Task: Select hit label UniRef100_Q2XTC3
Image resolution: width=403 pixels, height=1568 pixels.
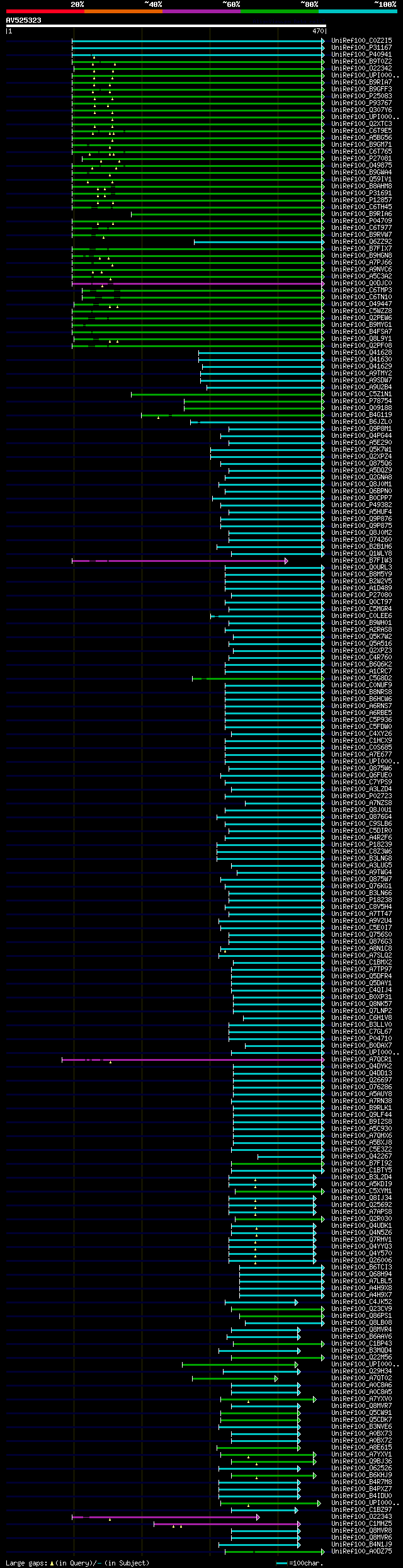Action: tap(361, 124)
